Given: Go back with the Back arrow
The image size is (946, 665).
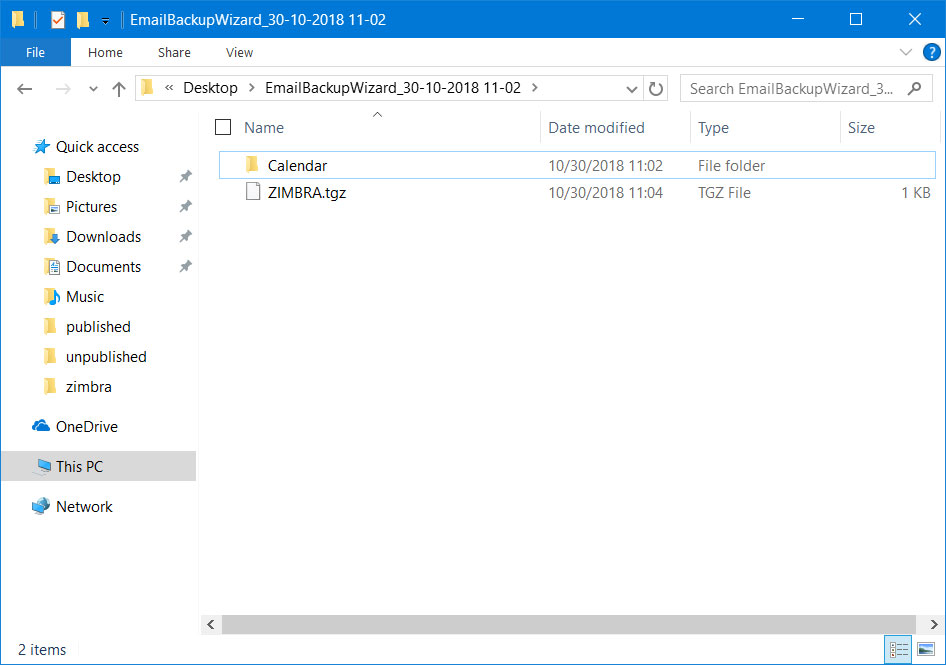Looking at the screenshot, I should coord(25,89).
